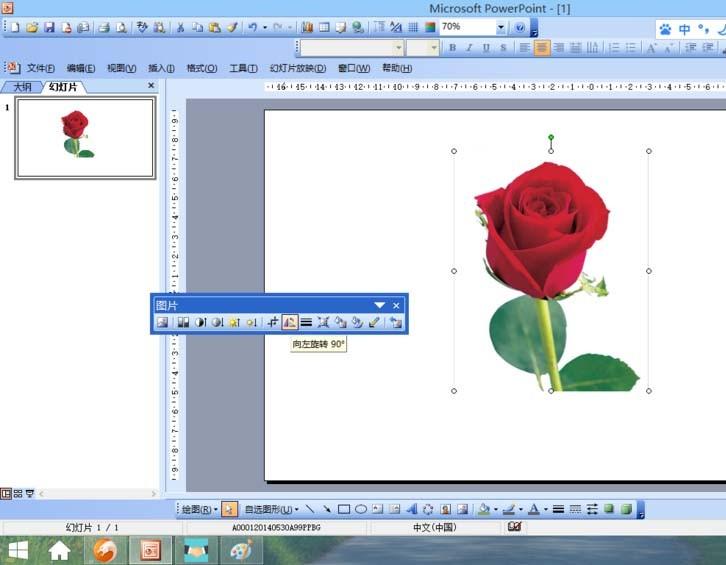Select the Oval shape drawing tool

[x=361, y=509]
